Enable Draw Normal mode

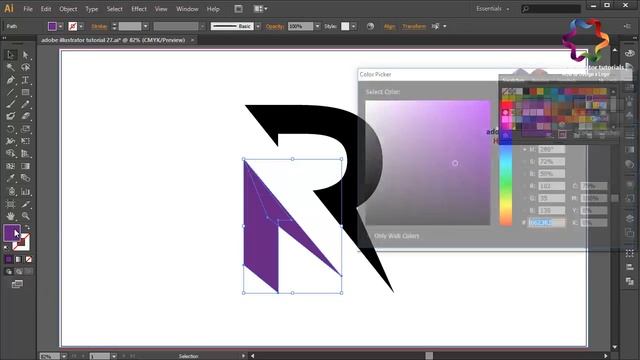[x=9, y=271]
